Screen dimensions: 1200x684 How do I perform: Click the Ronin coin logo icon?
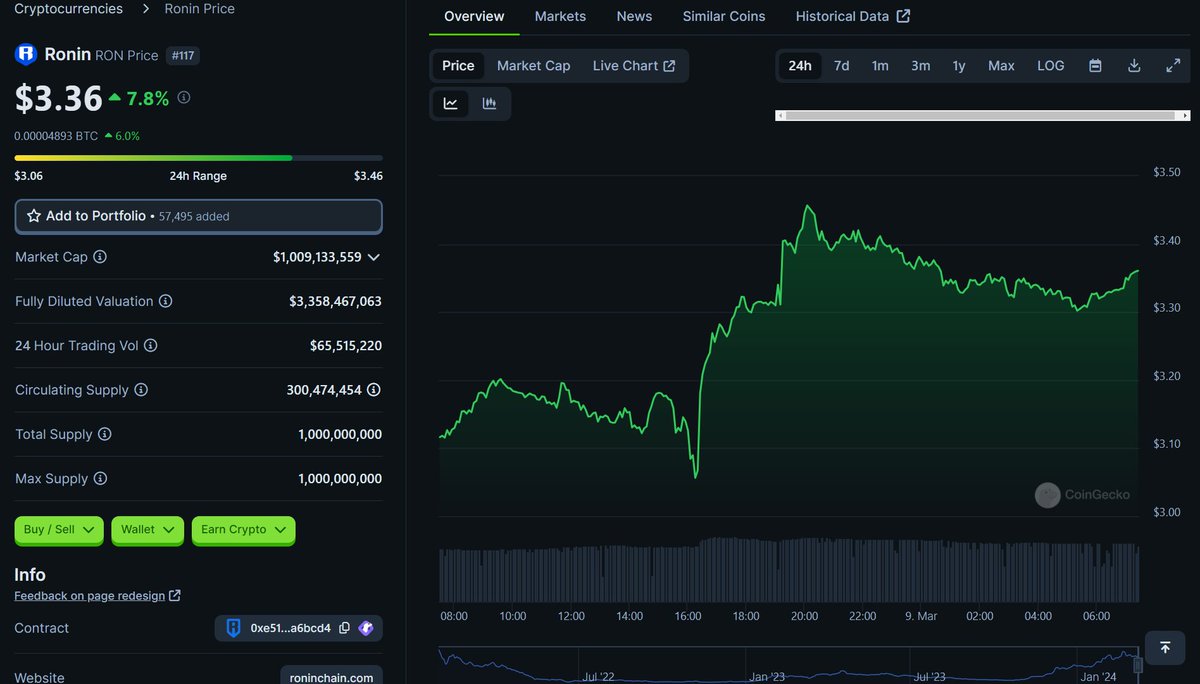pos(25,55)
